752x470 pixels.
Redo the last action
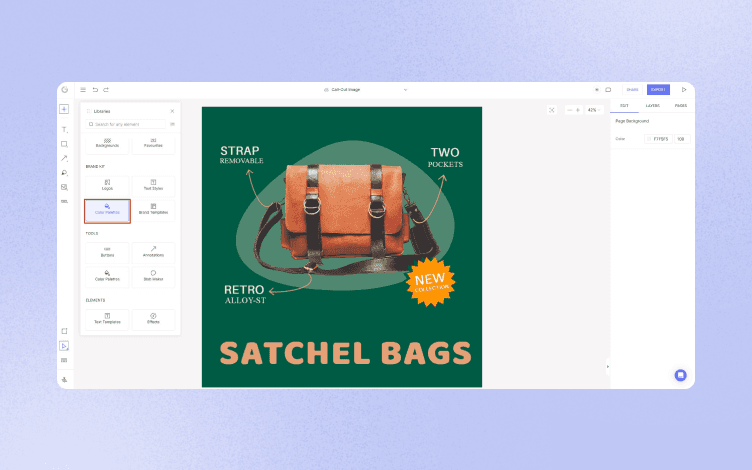click(x=106, y=90)
